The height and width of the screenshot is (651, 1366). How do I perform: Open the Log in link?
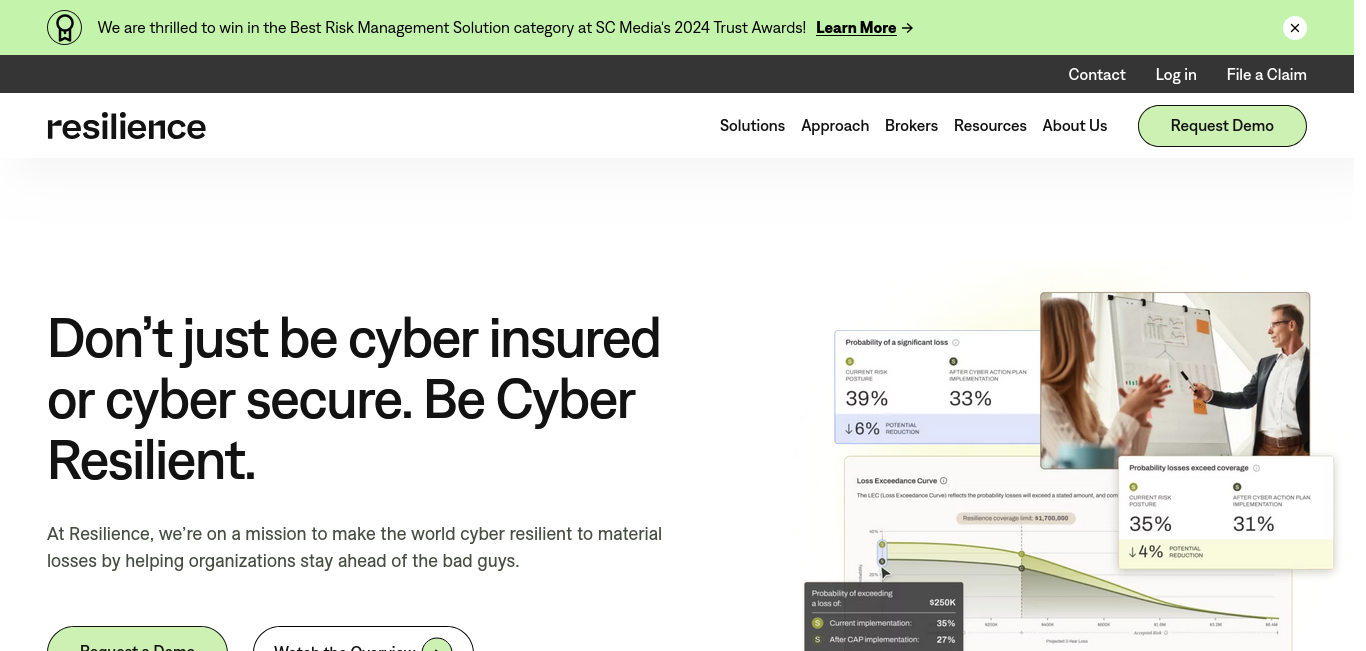tap(1176, 74)
